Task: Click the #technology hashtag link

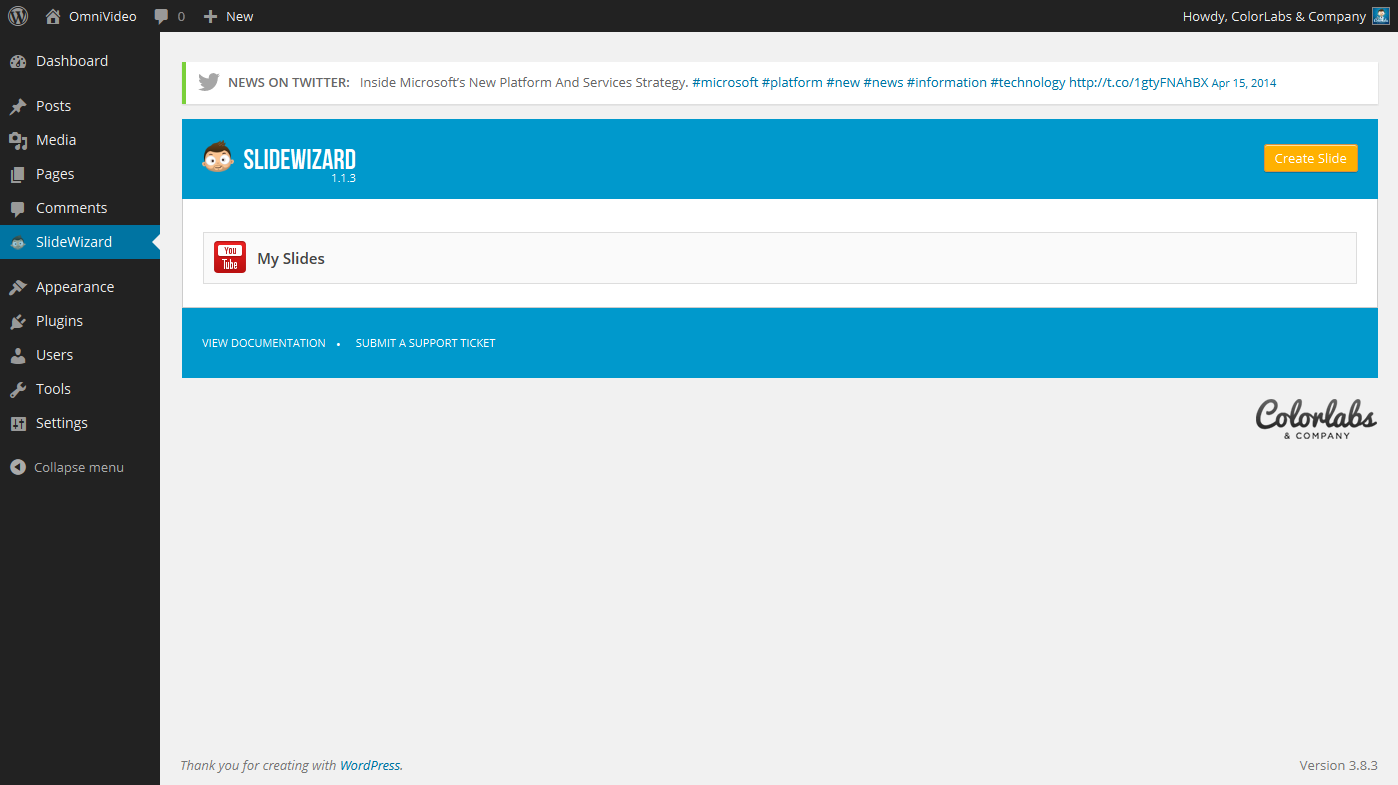Action: [1028, 83]
